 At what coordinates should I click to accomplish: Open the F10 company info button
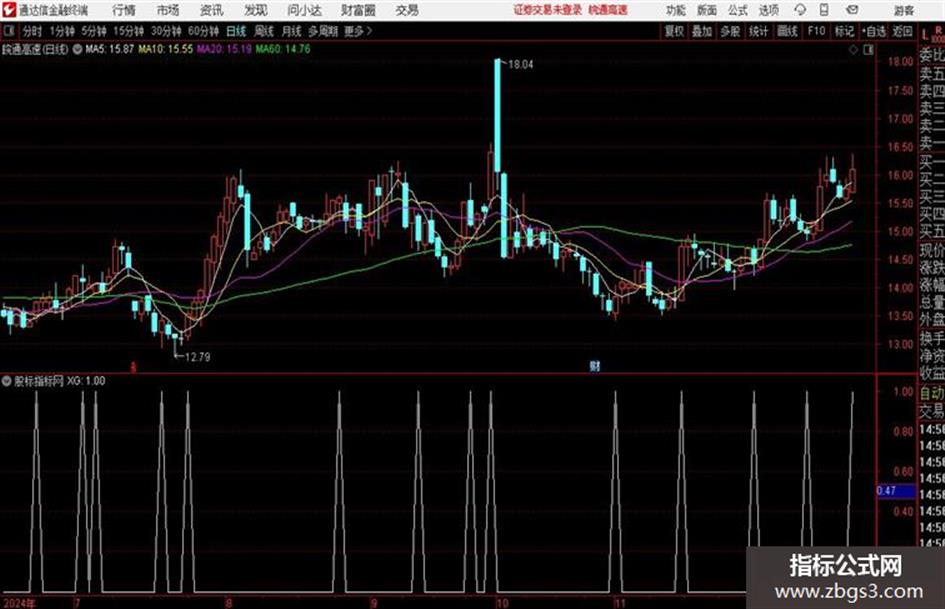[816, 31]
